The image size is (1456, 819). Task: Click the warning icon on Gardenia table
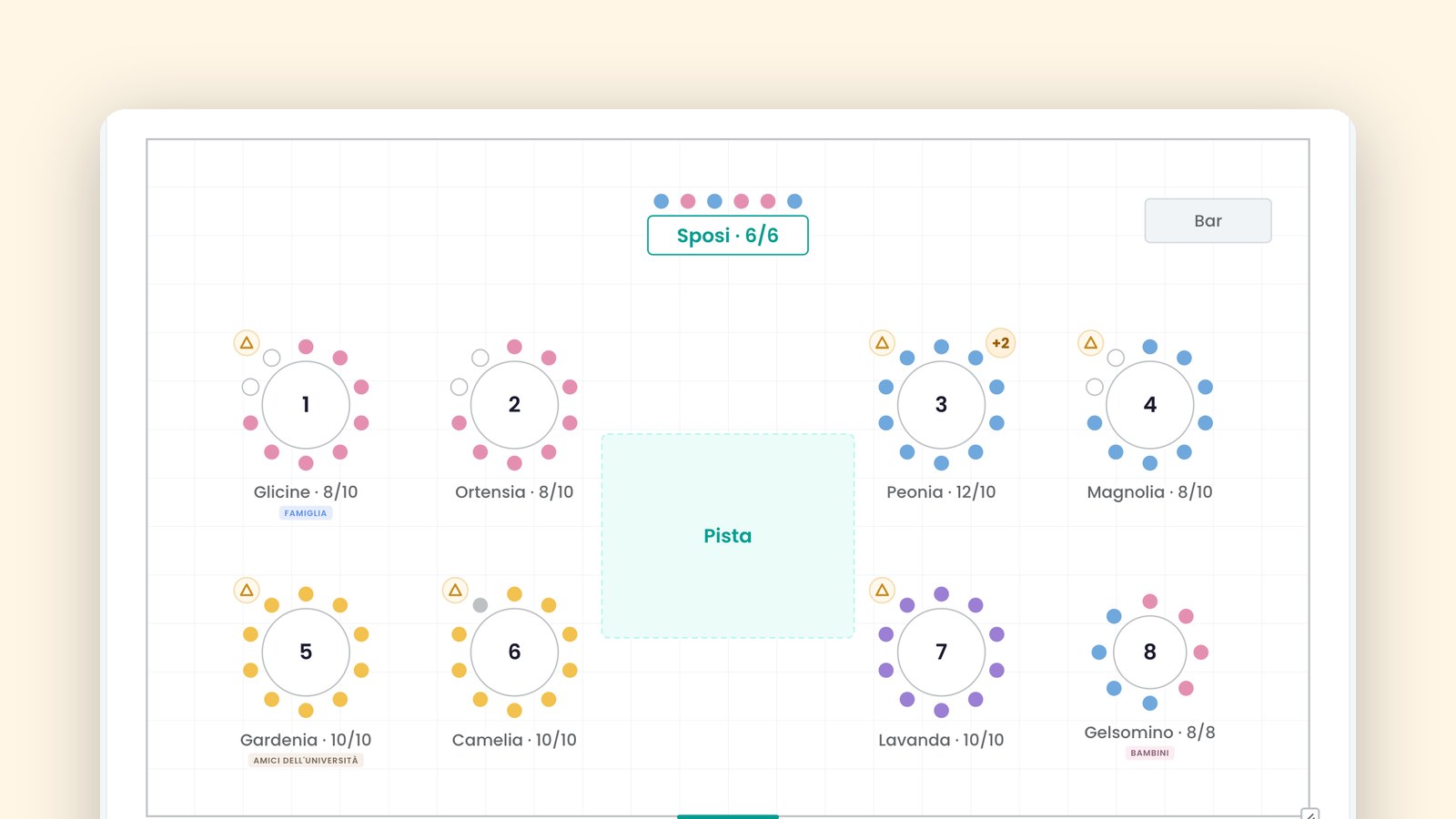click(247, 591)
